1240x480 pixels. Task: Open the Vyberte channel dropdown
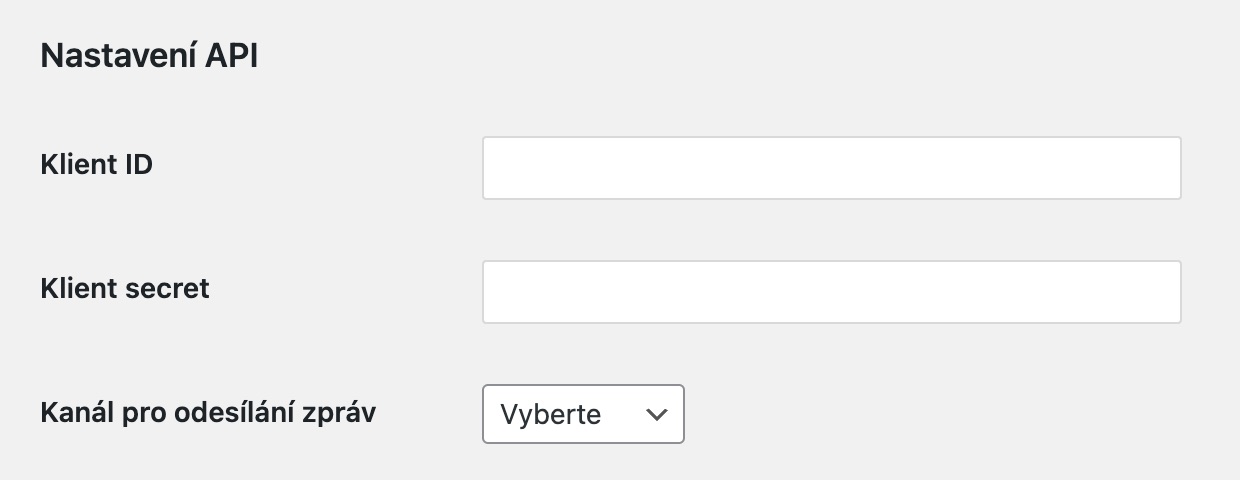point(583,414)
